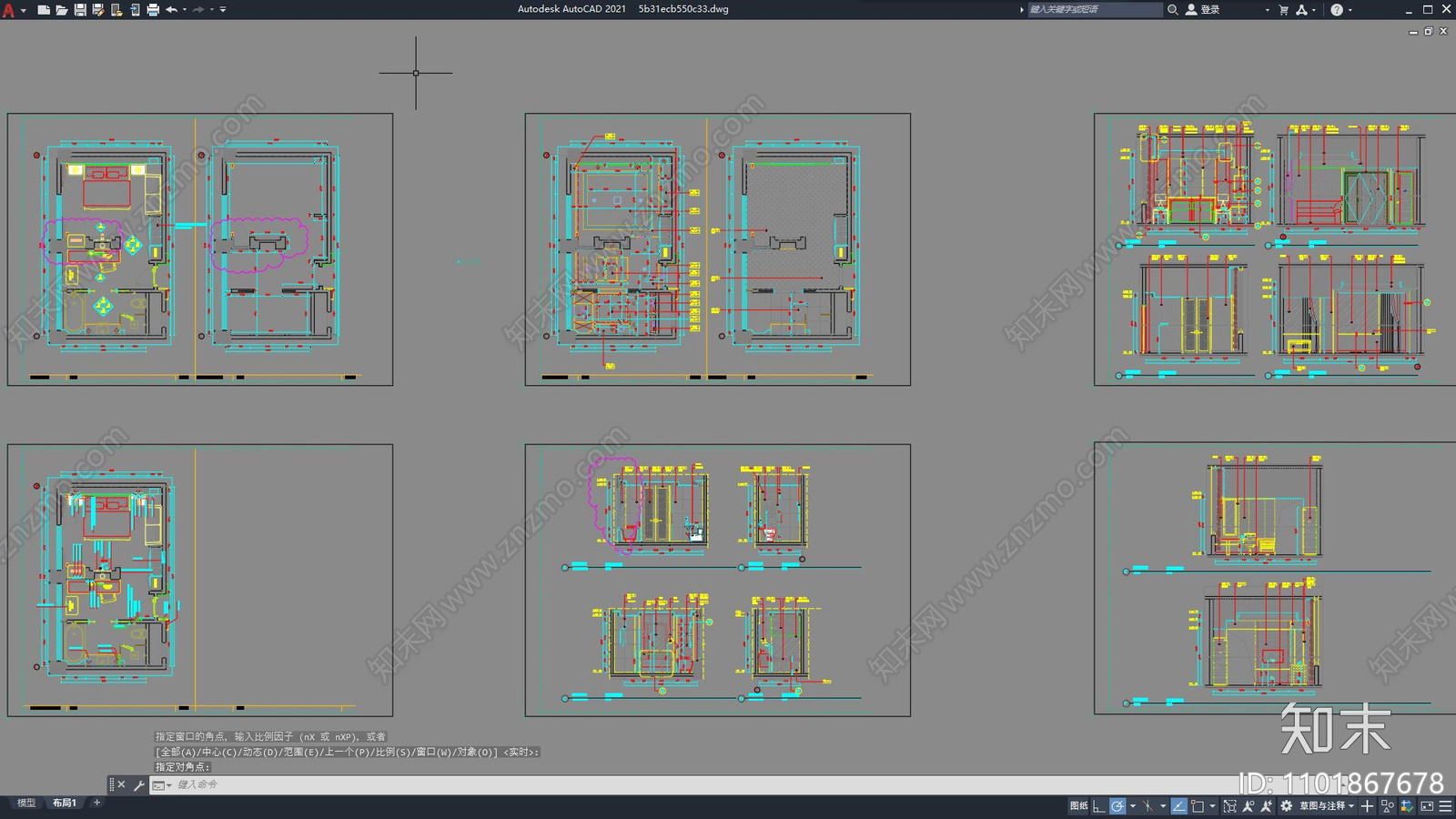Image resolution: width=1456 pixels, height=819 pixels.
Task: Click the Open file folder icon
Action: [61, 10]
